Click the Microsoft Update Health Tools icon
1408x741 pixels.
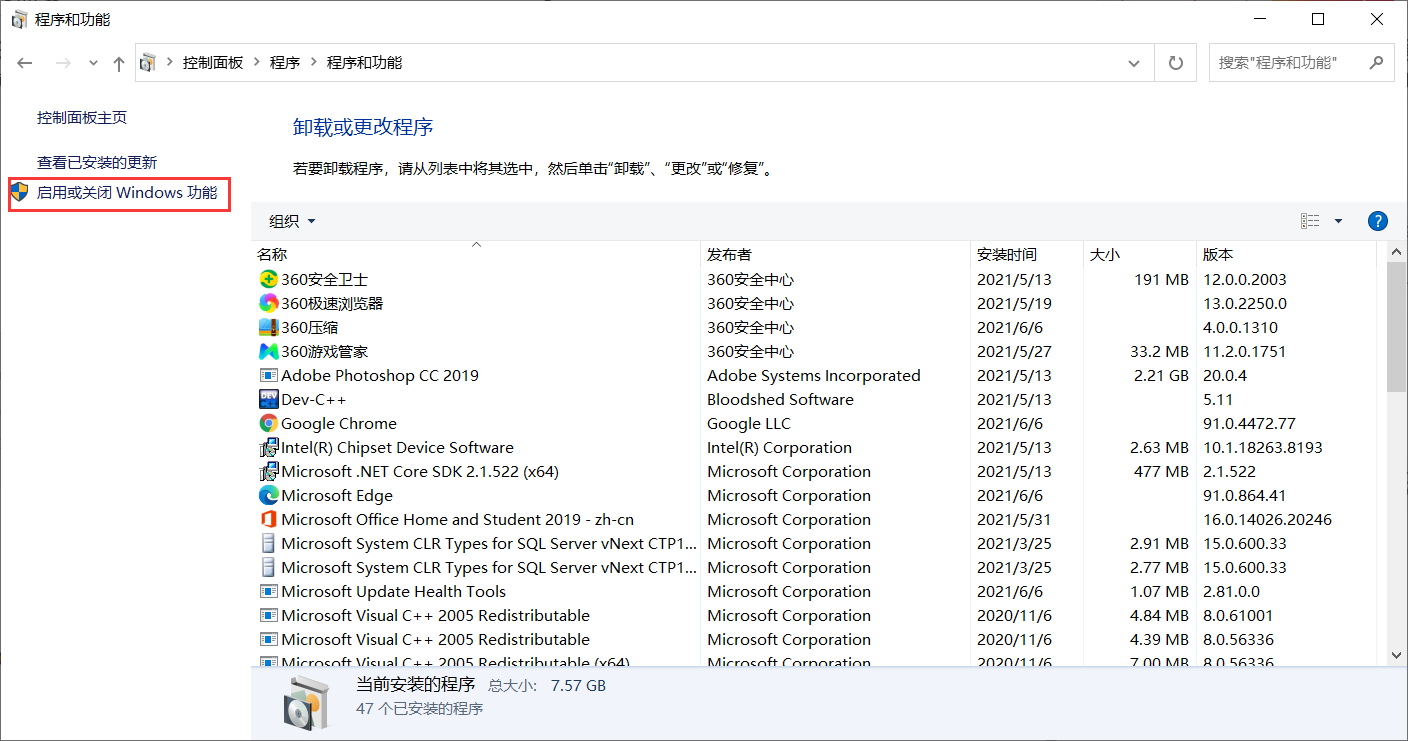[x=268, y=591]
